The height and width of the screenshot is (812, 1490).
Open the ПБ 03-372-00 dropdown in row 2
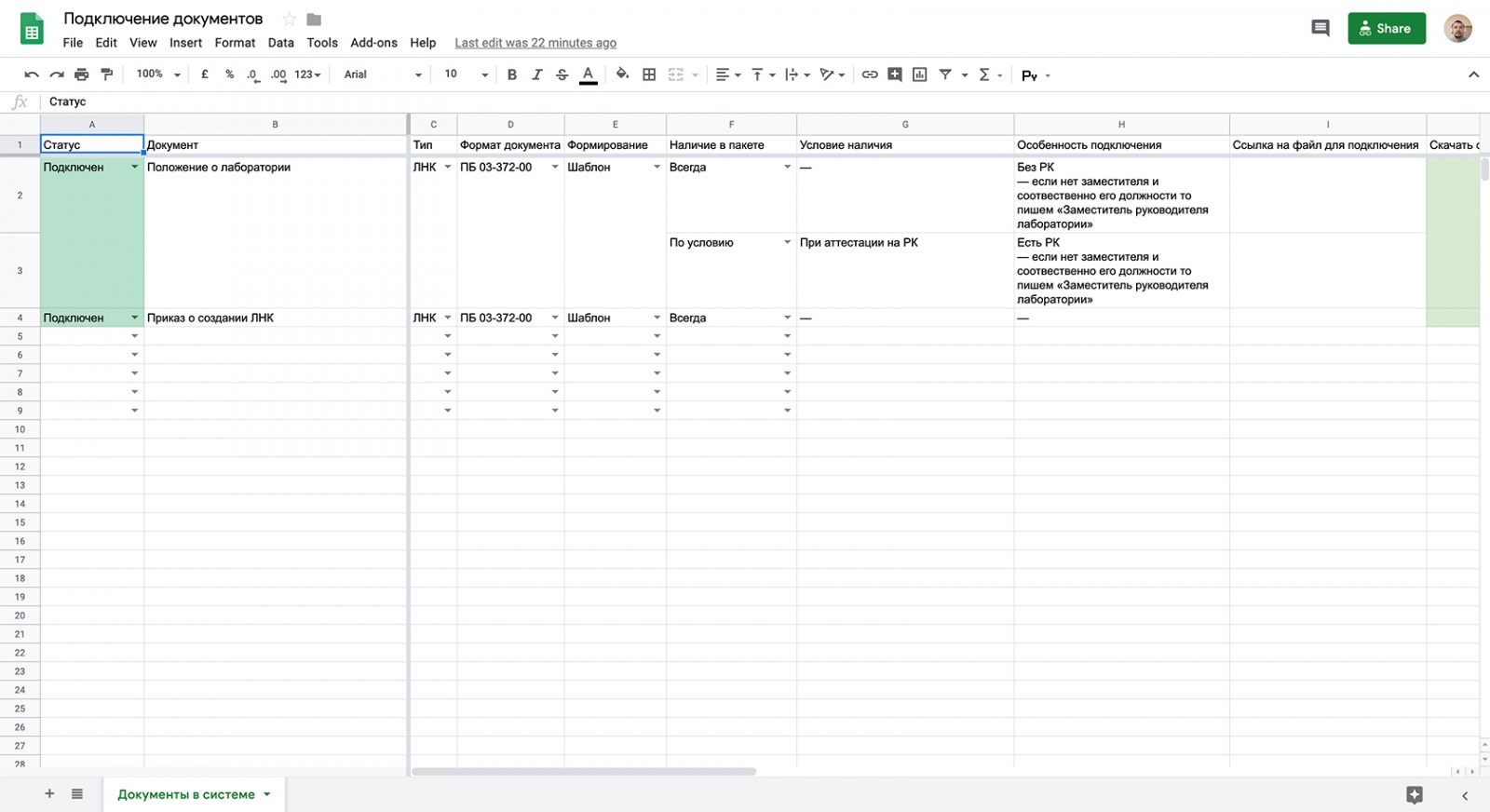point(555,167)
